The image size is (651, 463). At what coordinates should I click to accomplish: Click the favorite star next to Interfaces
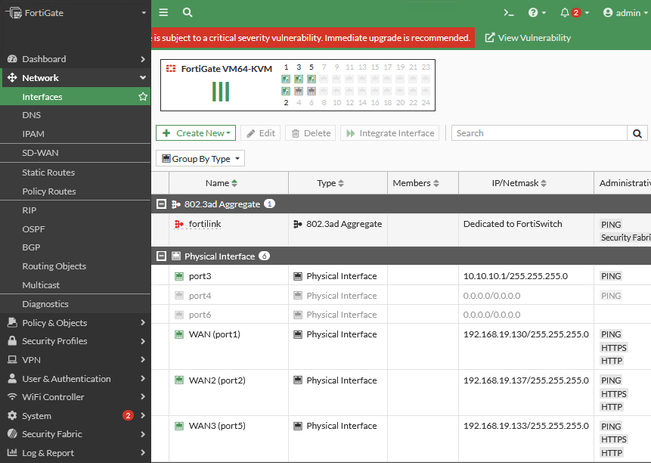click(142, 97)
